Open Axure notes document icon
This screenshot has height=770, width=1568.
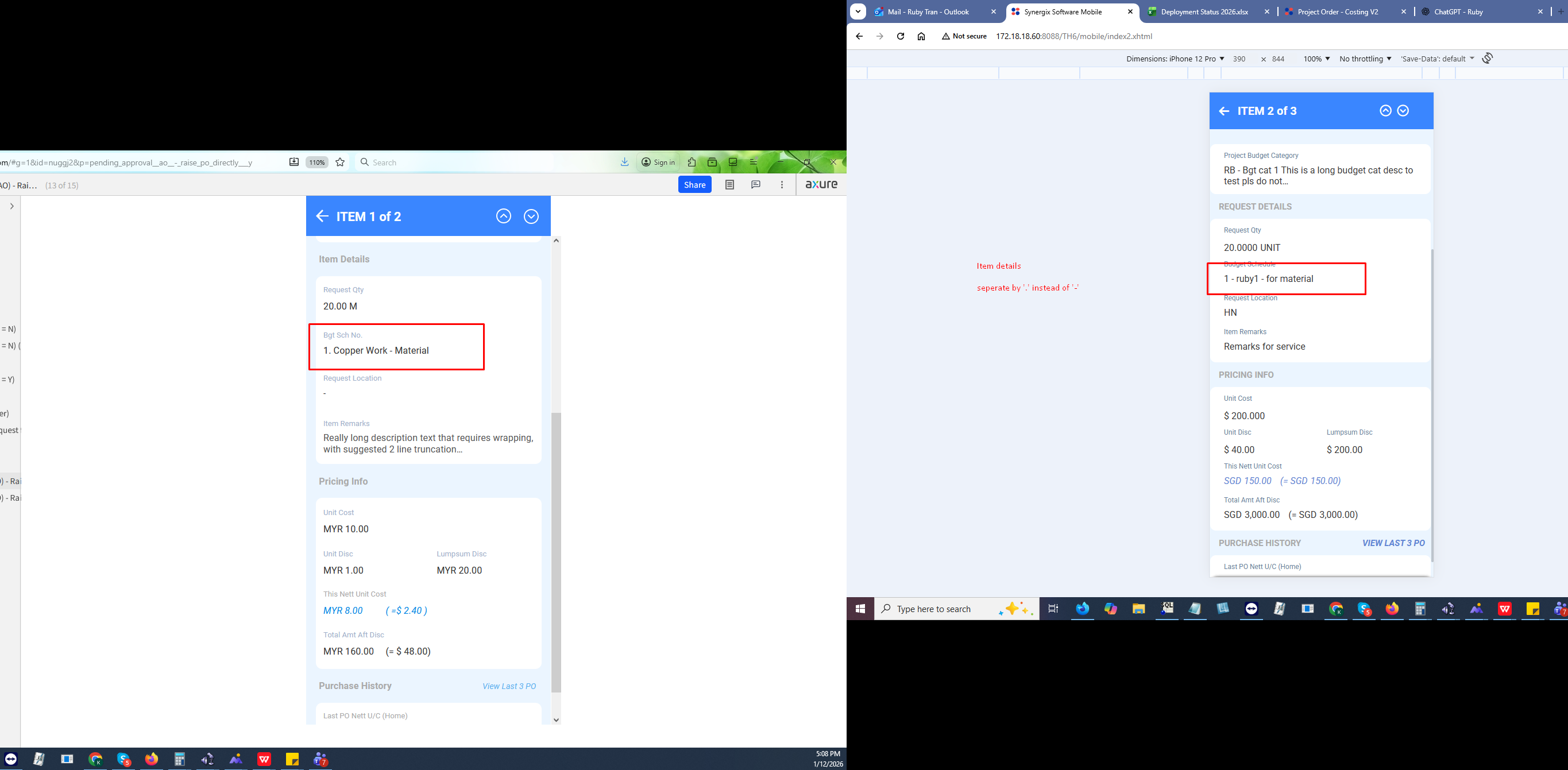729,184
